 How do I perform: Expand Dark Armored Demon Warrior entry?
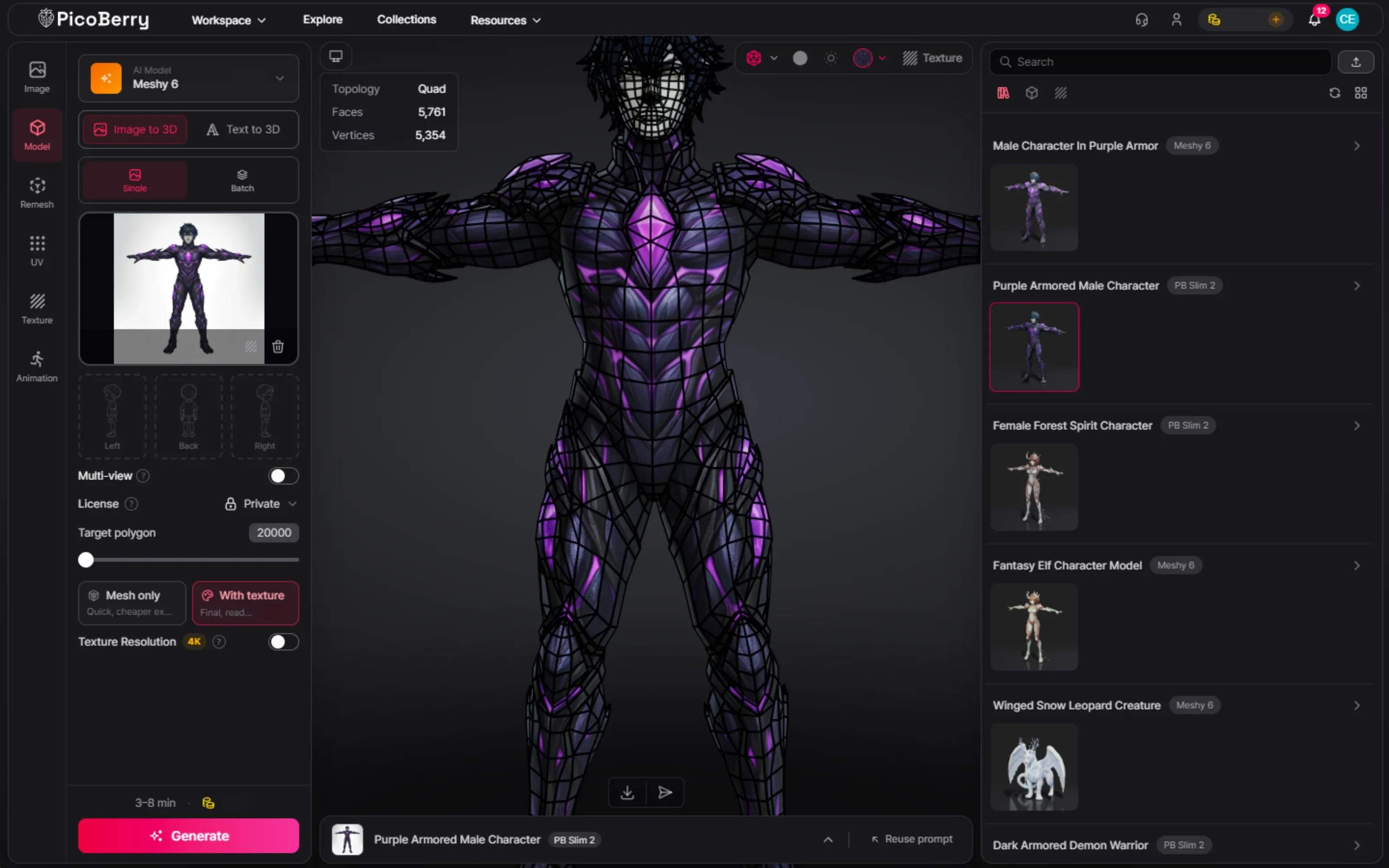(1357, 845)
